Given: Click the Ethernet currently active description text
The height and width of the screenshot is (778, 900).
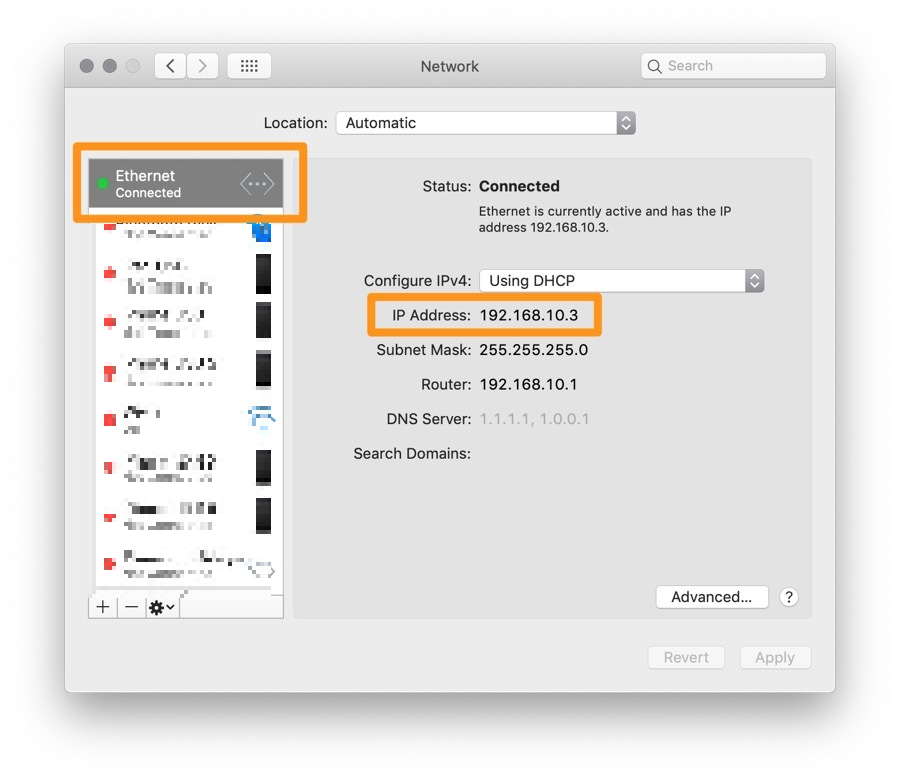Looking at the screenshot, I should (x=605, y=219).
